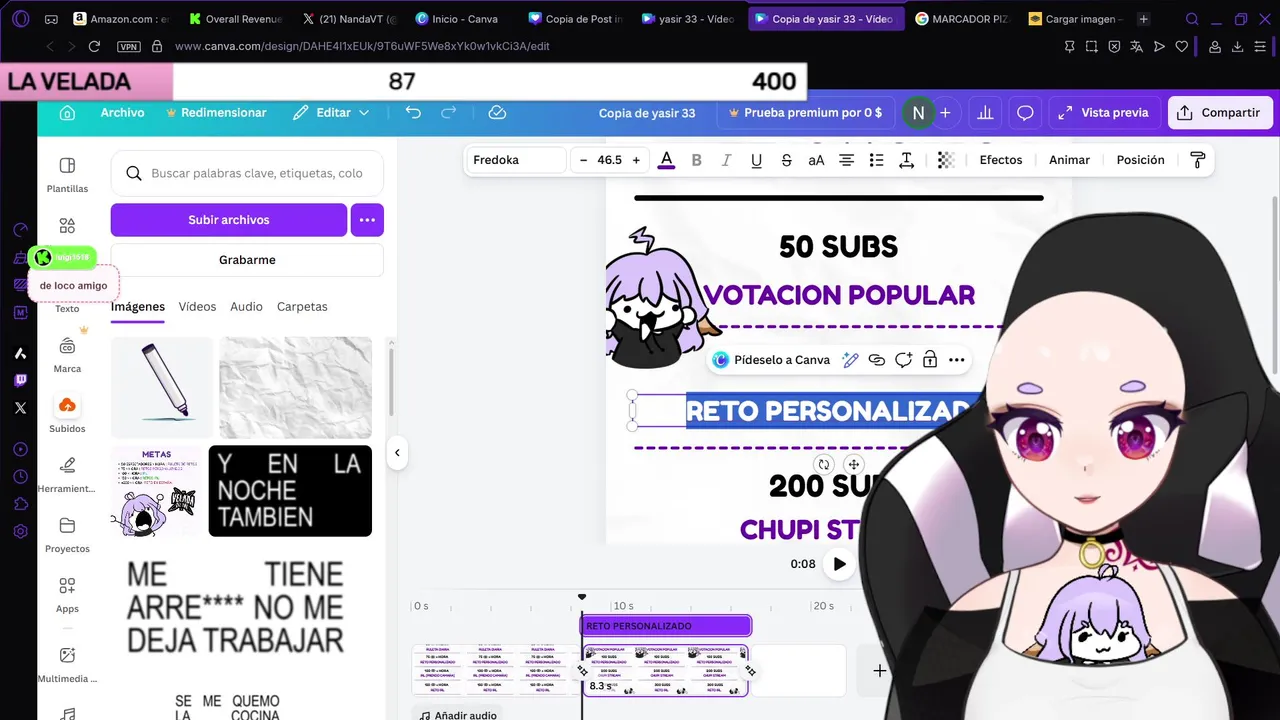Select the pen image thumbnail
The width and height of the screenshot is (1280, 720).
point(162,387)
